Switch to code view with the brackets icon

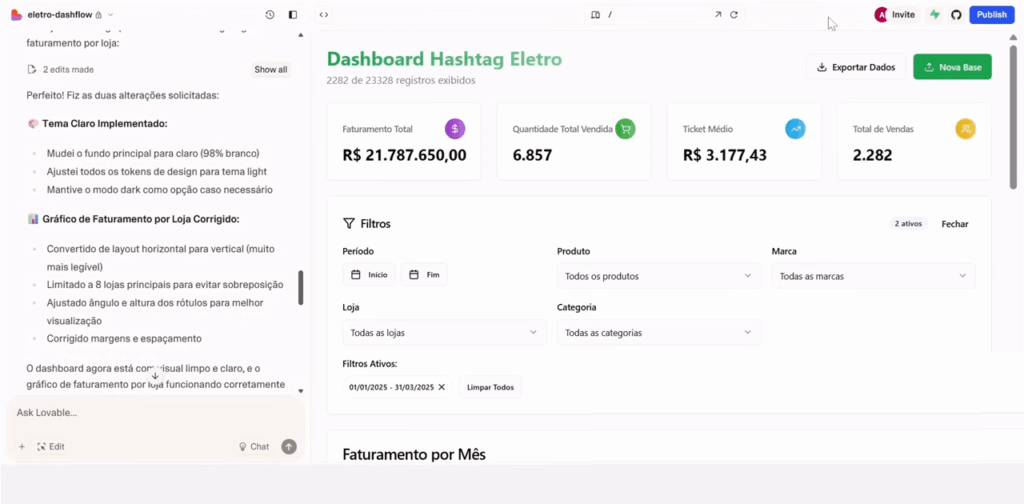coord(324,14)
